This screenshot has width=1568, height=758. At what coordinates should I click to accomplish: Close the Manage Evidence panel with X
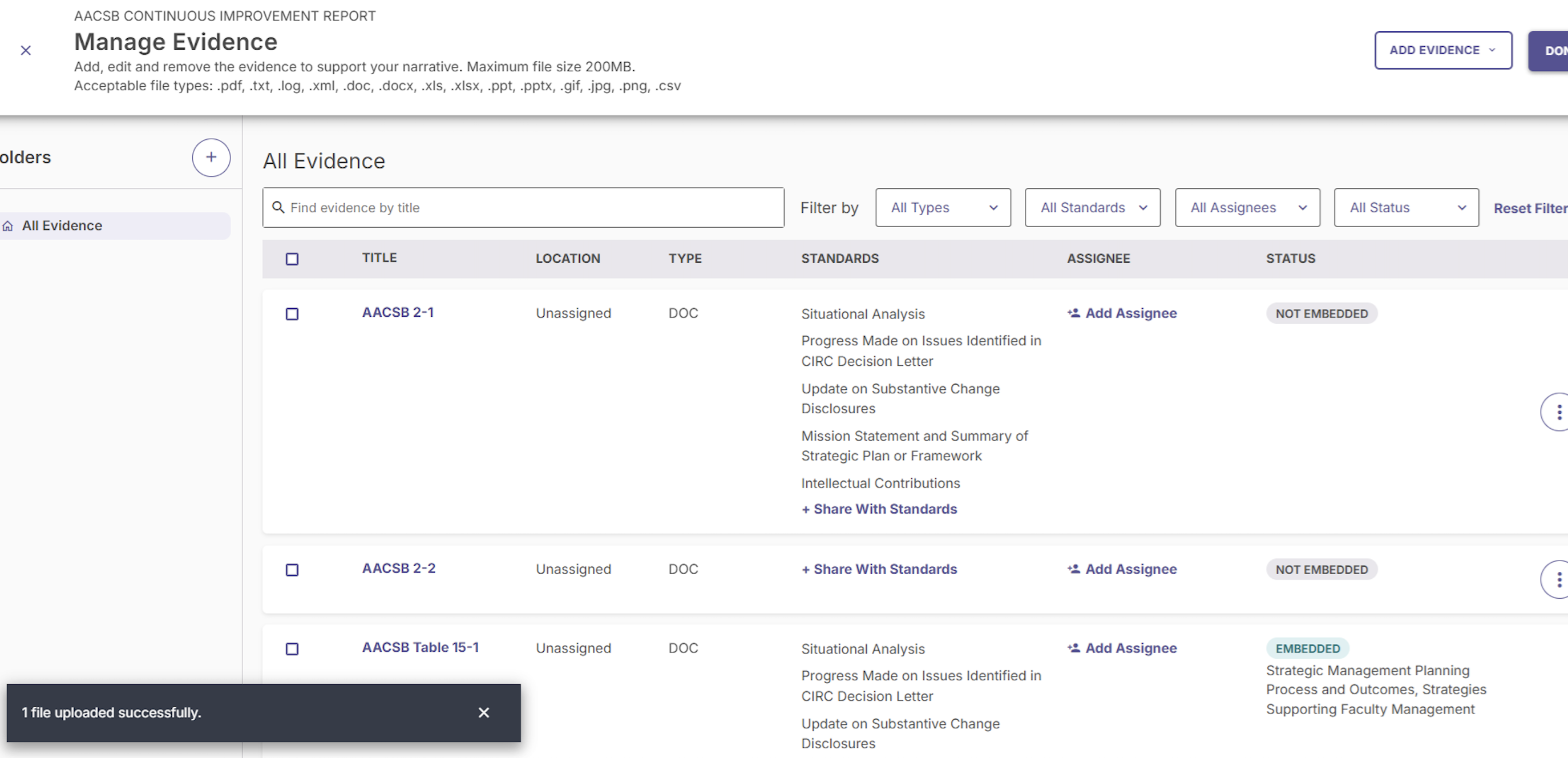tap(26, 51)
